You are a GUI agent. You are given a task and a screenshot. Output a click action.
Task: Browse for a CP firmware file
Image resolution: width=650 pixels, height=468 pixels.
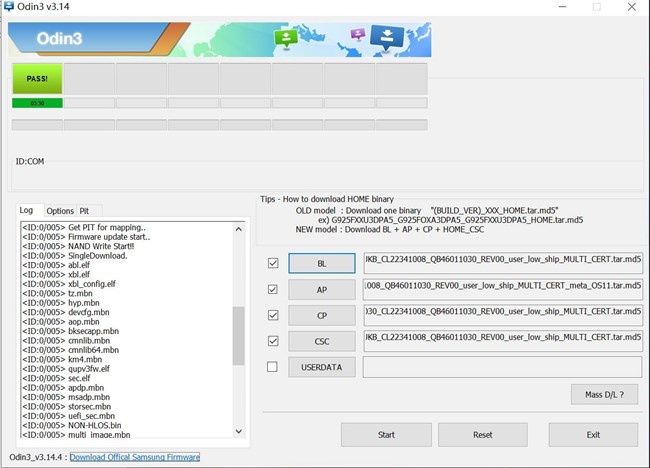[322, 315]
